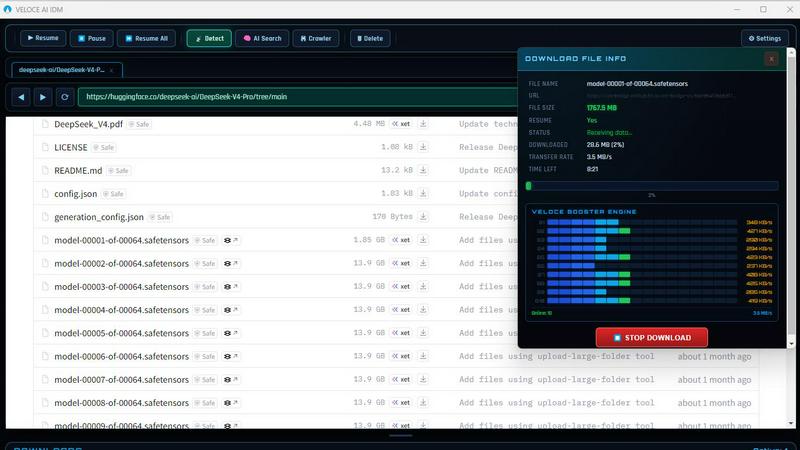Click the download icon for generation_config.json

423,217
